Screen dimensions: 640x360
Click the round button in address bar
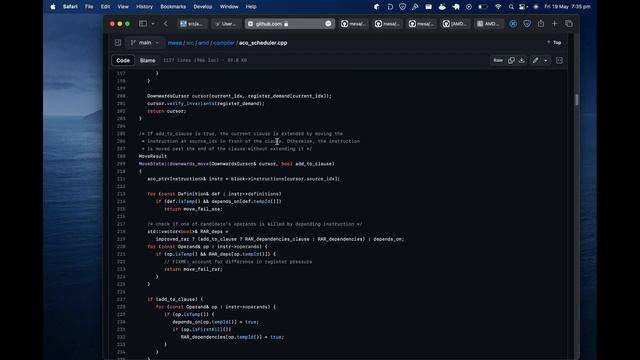click(328, 24)
